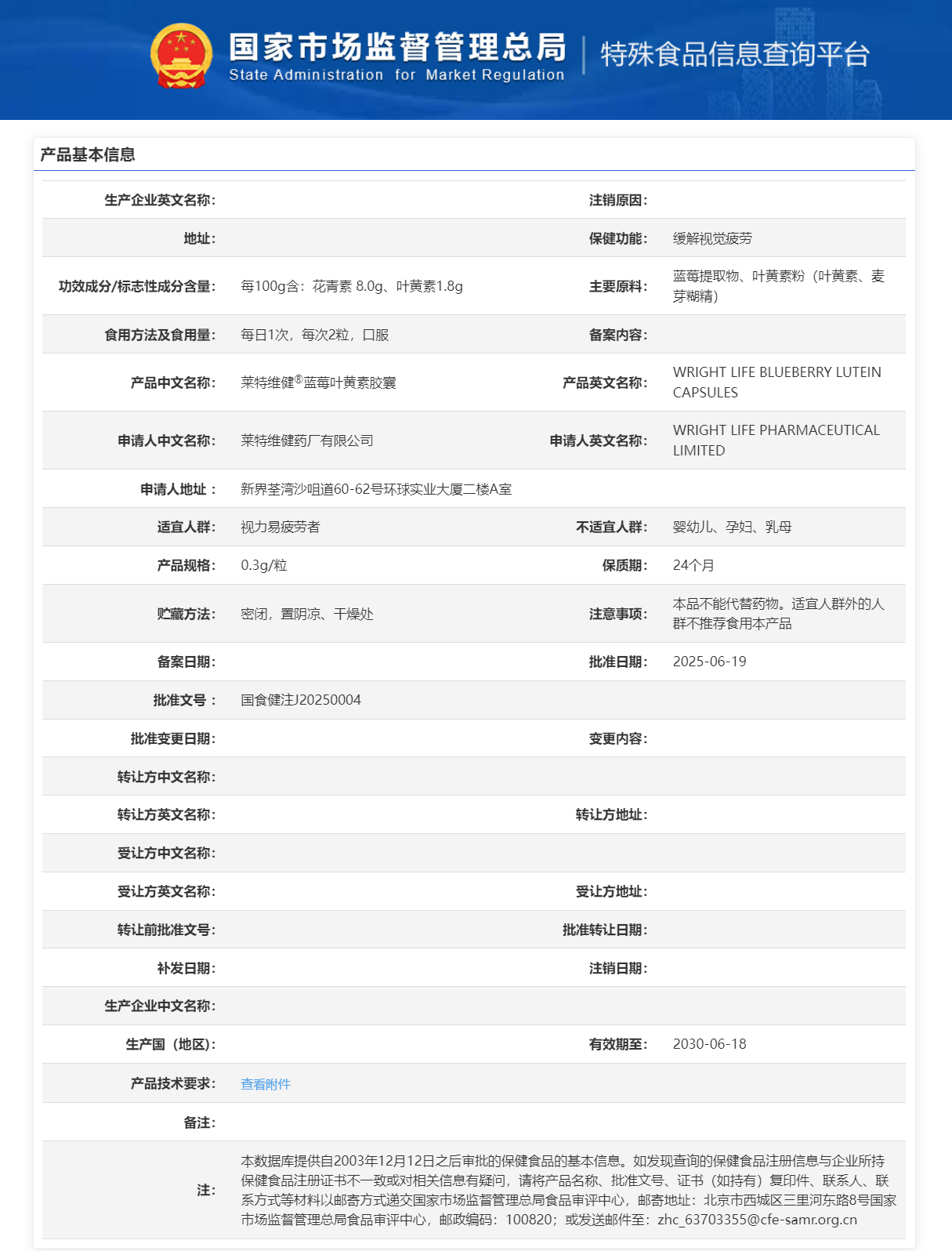Screen dimensions: 952x1251
Task: Click approval number 国食健注J20250004
Action: click(x=301, y=700)
